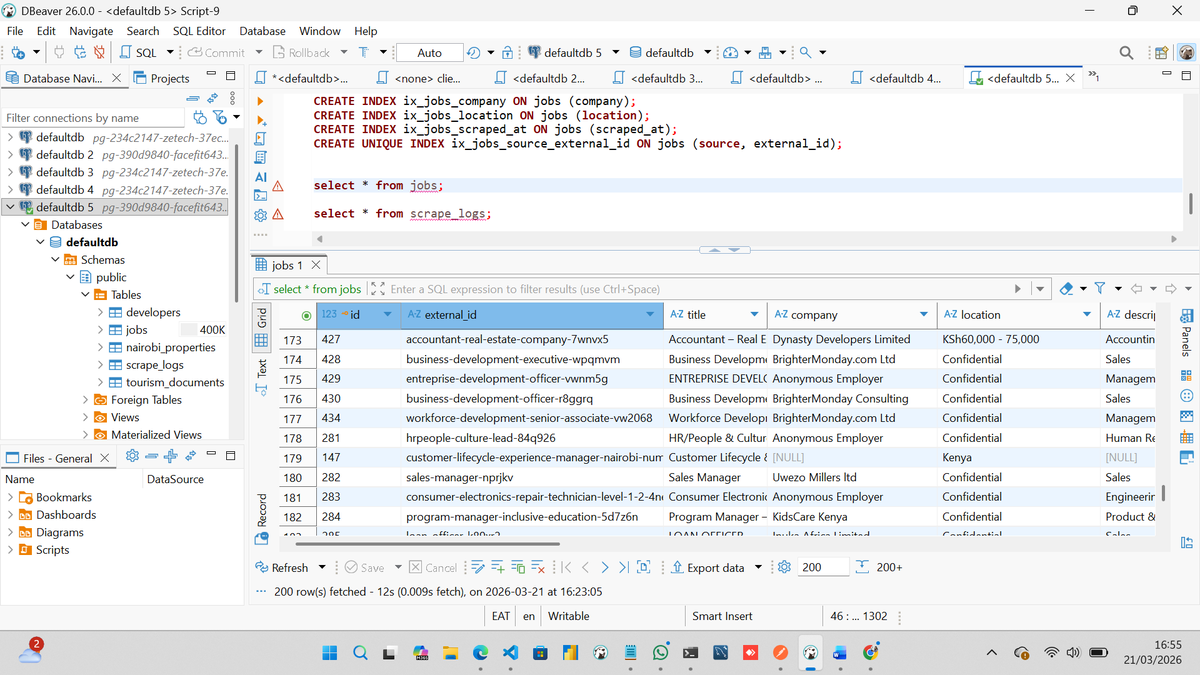Expand the developers table node
Screen dimensions: 1200x675
101,313
